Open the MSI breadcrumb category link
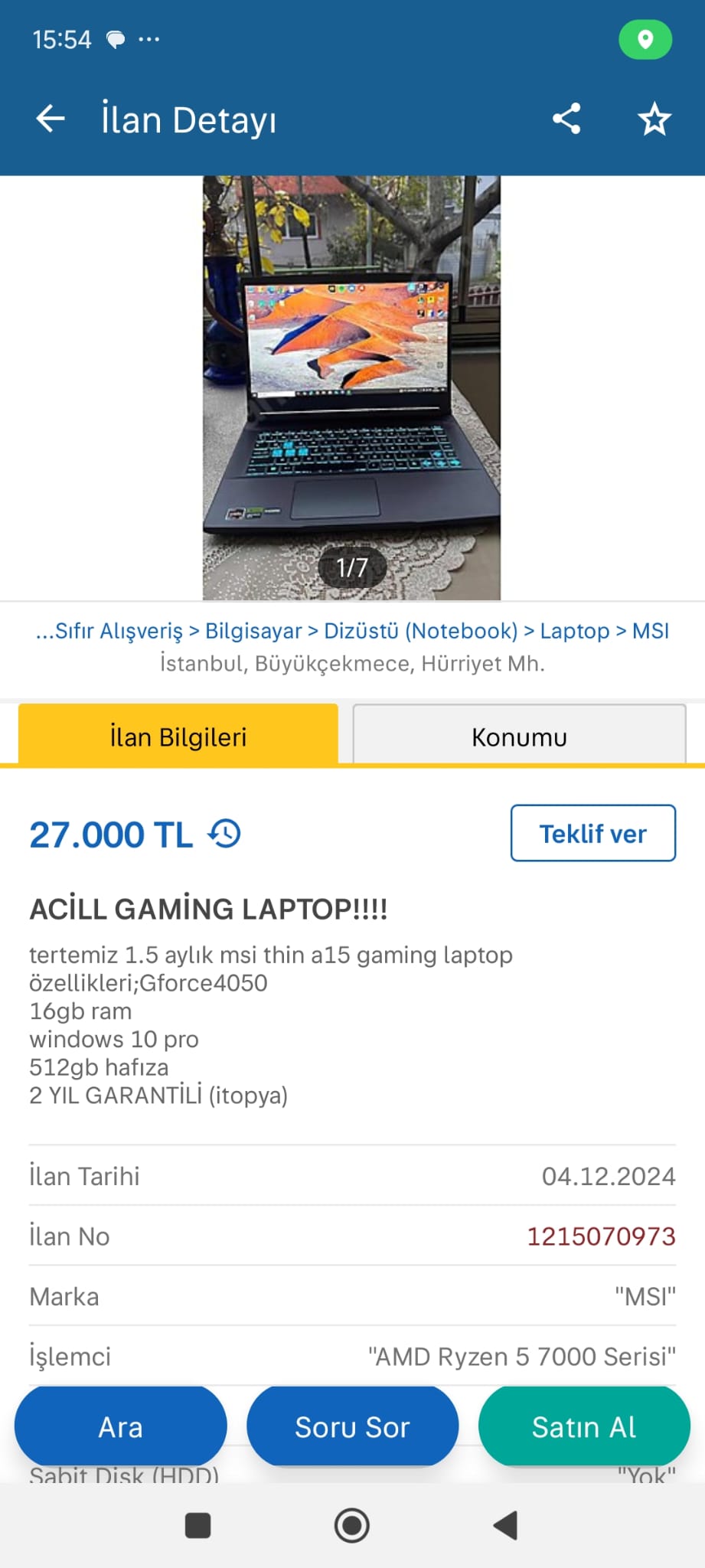 (x=651, y=631)
